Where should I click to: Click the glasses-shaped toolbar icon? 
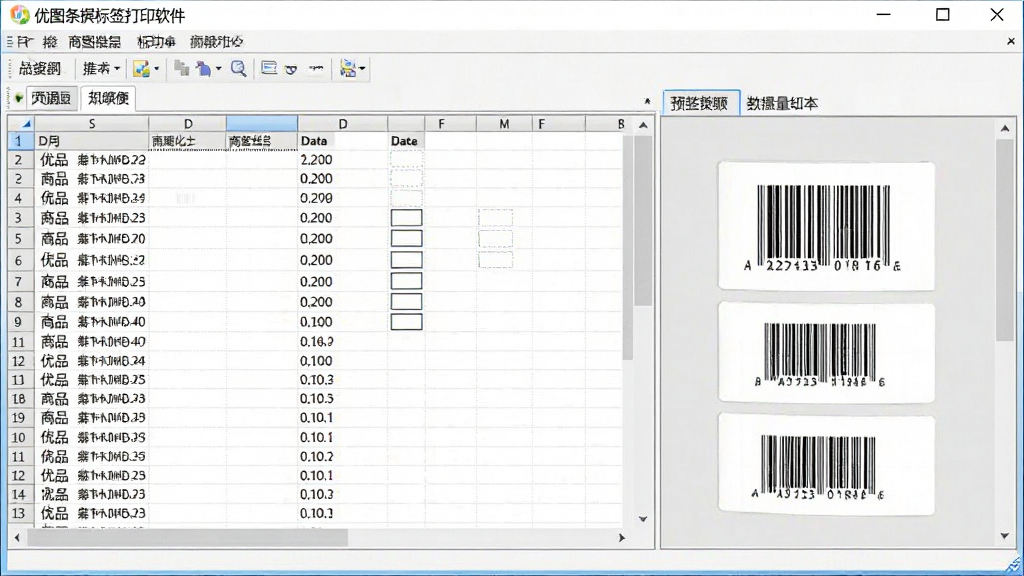[x=291, y=69]
